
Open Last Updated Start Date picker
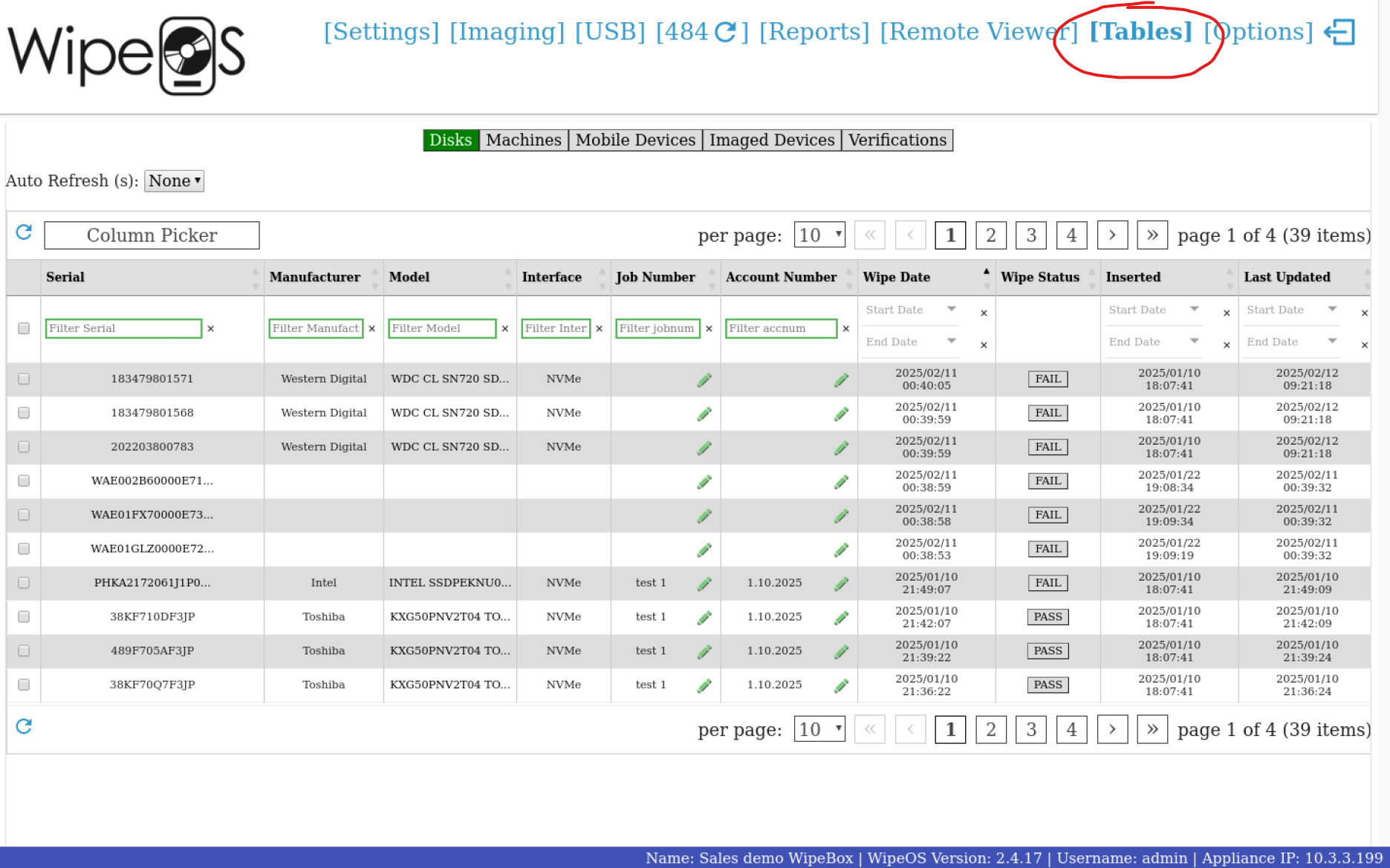1292,310
